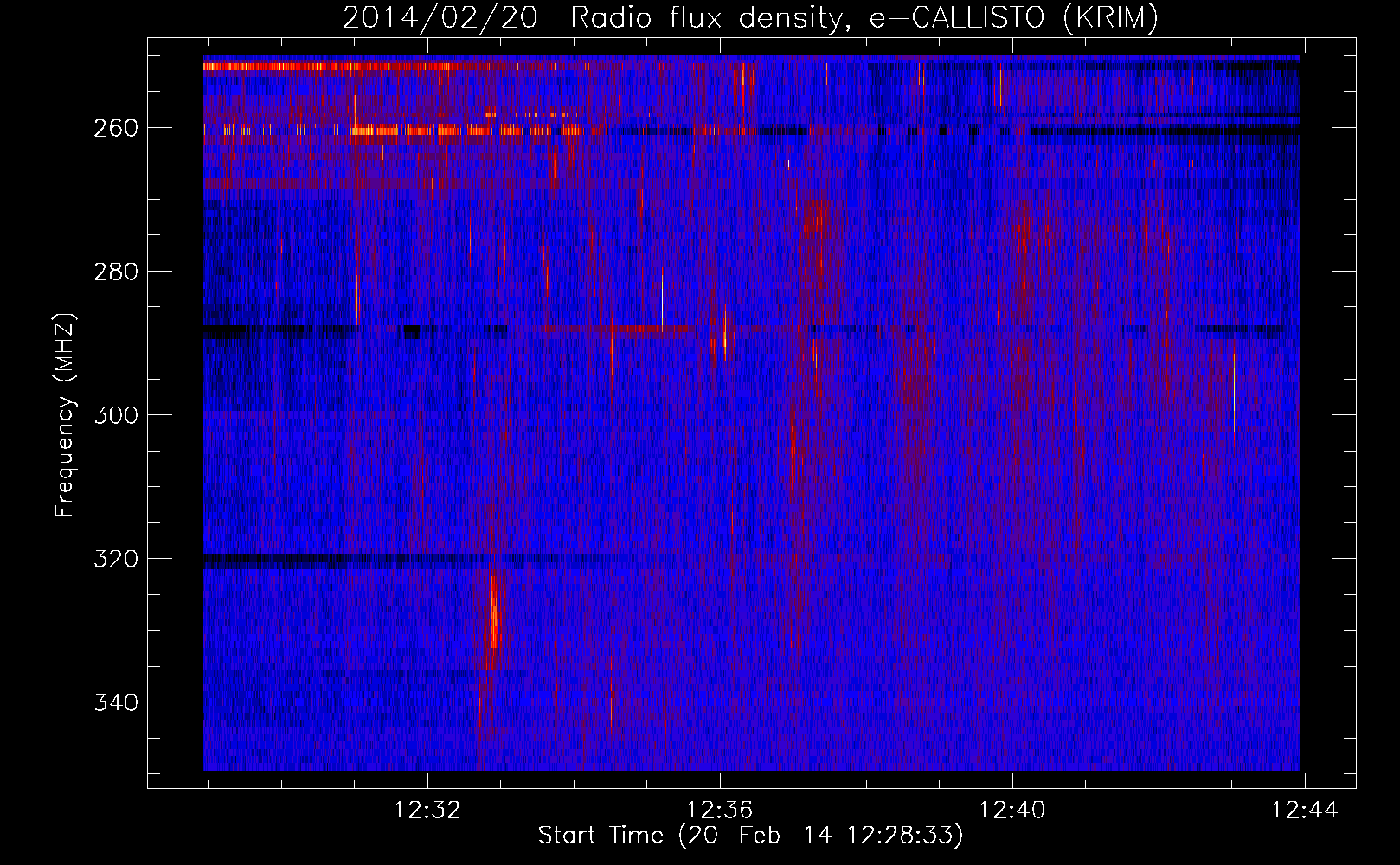
Task: Click the 12:40 time tick label
Action: click(x=1012, y=811)
